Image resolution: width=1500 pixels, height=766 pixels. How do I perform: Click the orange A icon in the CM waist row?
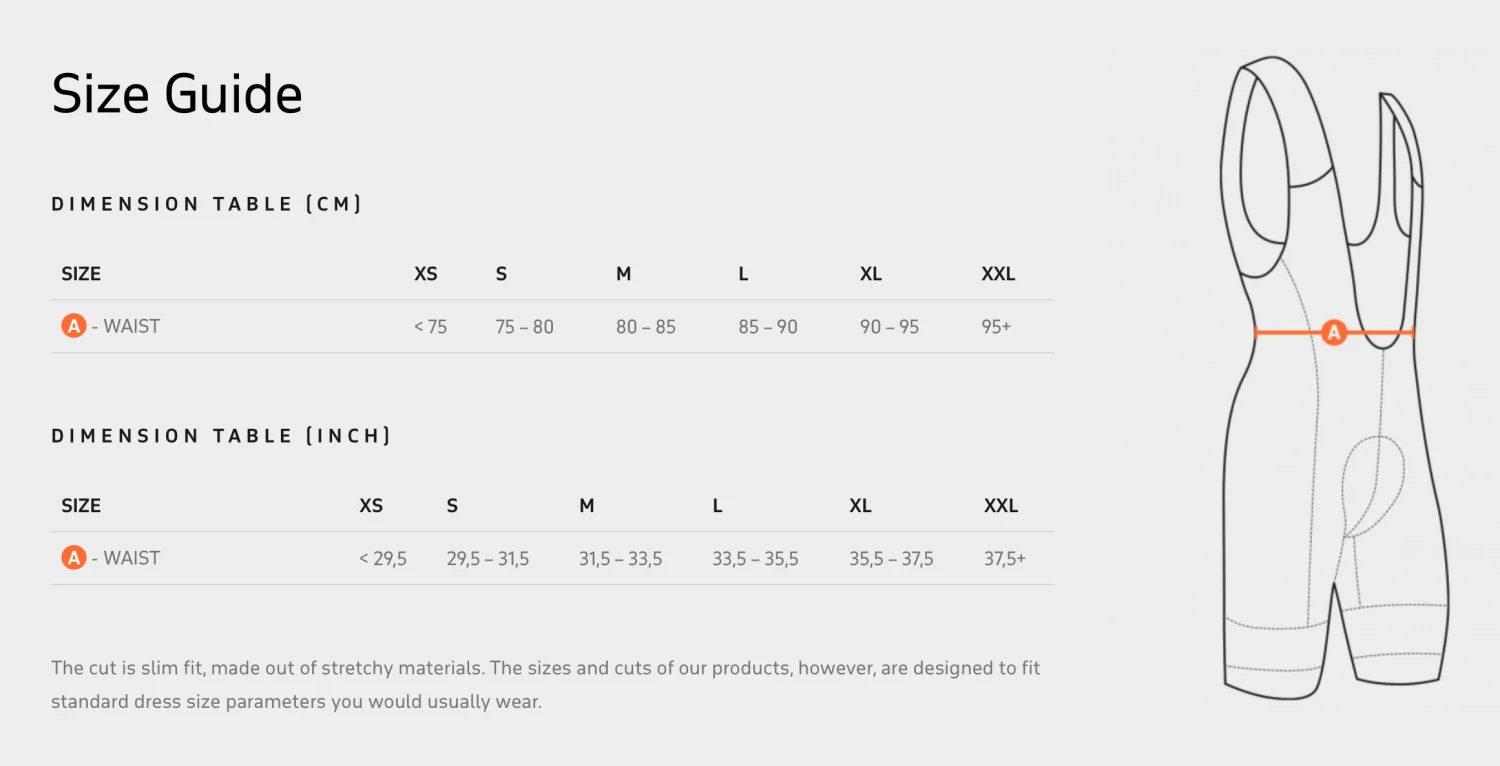coord(74,326)
